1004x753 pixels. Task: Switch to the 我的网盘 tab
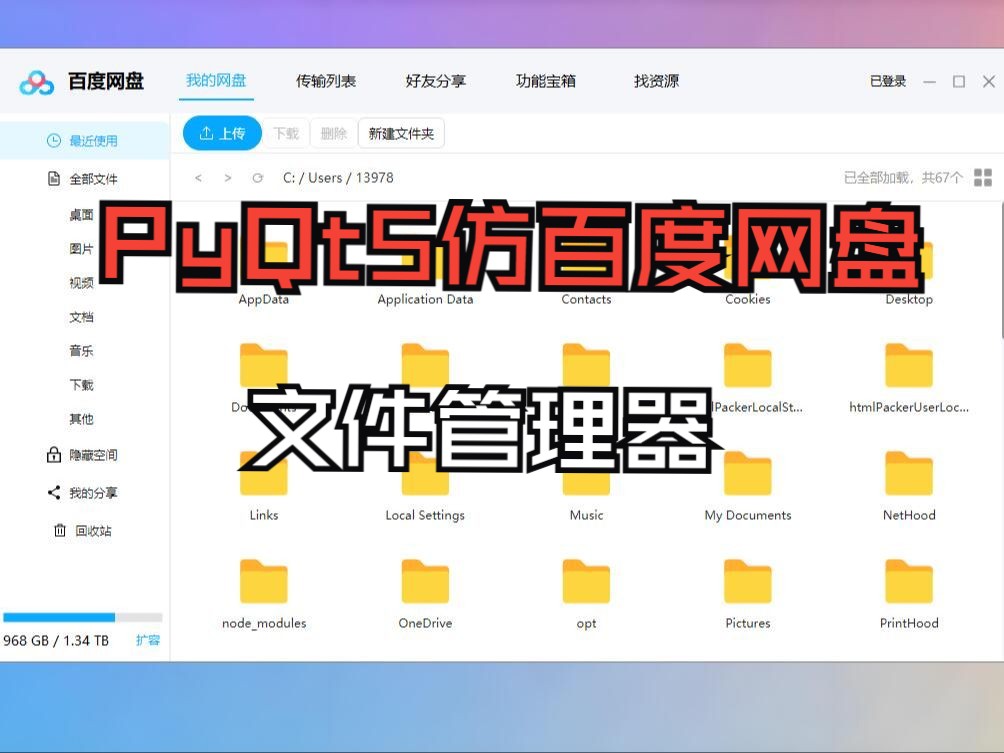point(216,81)
